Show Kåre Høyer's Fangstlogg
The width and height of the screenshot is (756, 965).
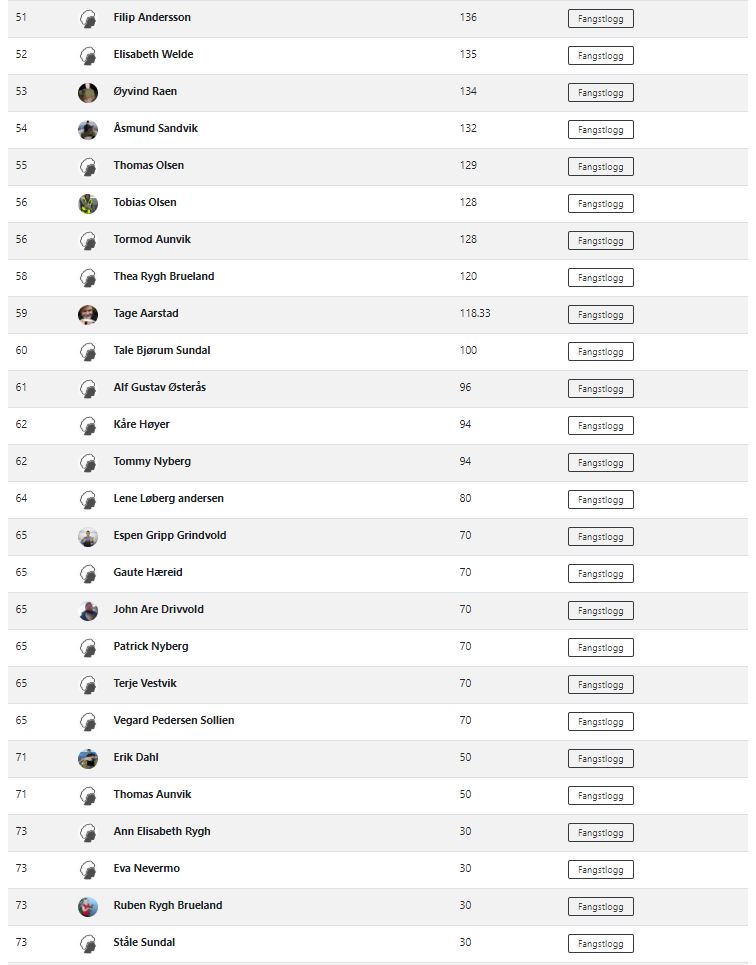tap(600, 426)
